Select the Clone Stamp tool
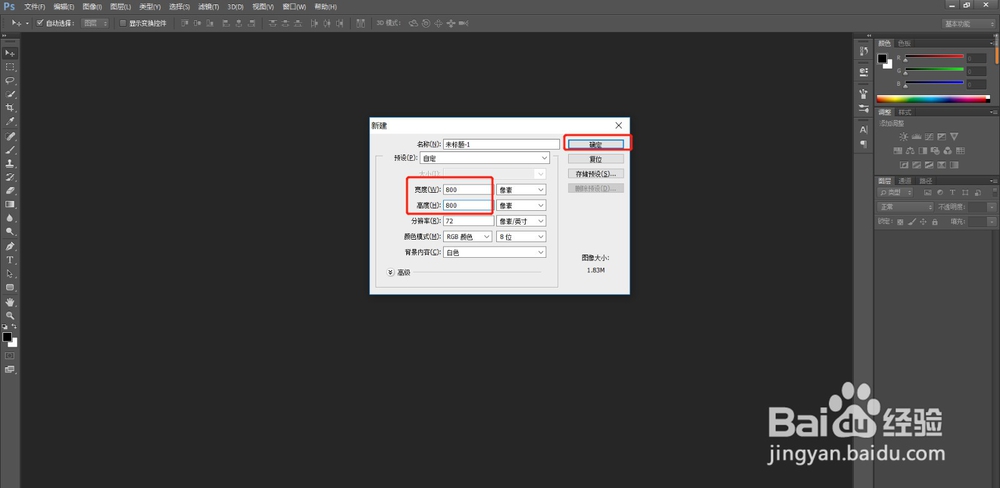Image resolution: width=1000 pixels, height=488 pixels. tap(10, 164)
